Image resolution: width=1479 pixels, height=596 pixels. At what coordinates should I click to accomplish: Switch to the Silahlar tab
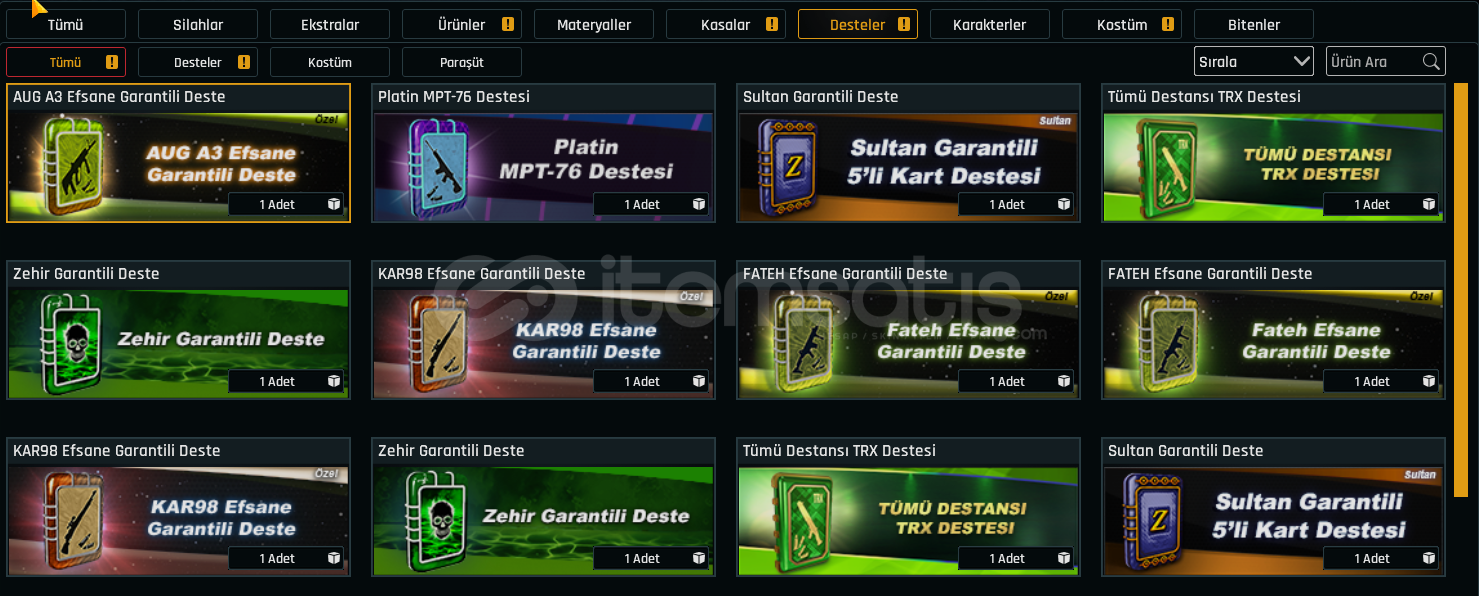[198, 24]
